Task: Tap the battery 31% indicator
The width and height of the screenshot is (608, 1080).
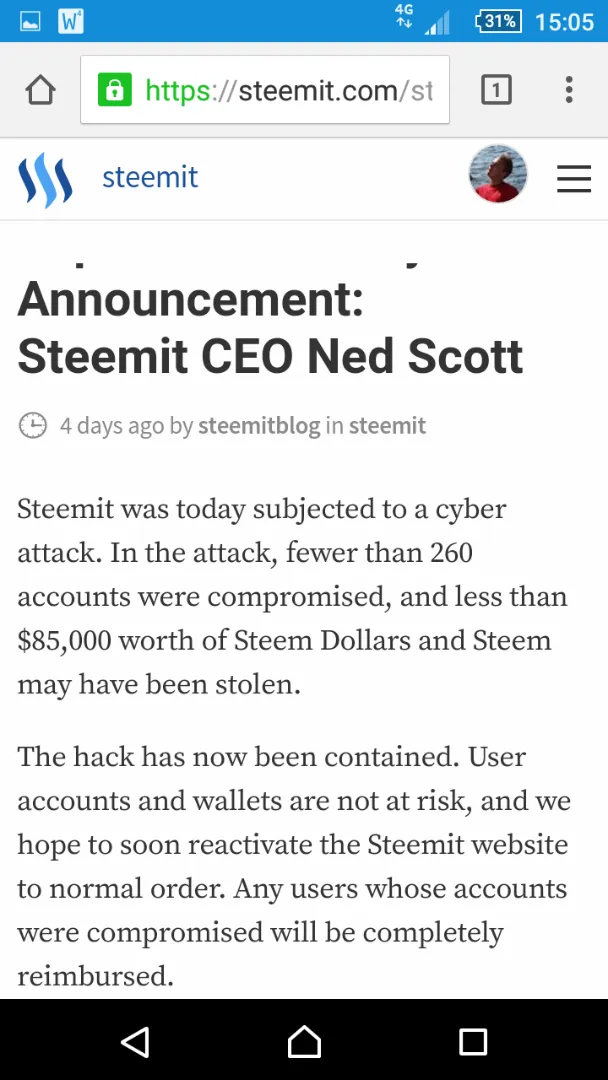Action: click(x=499, y=21)
